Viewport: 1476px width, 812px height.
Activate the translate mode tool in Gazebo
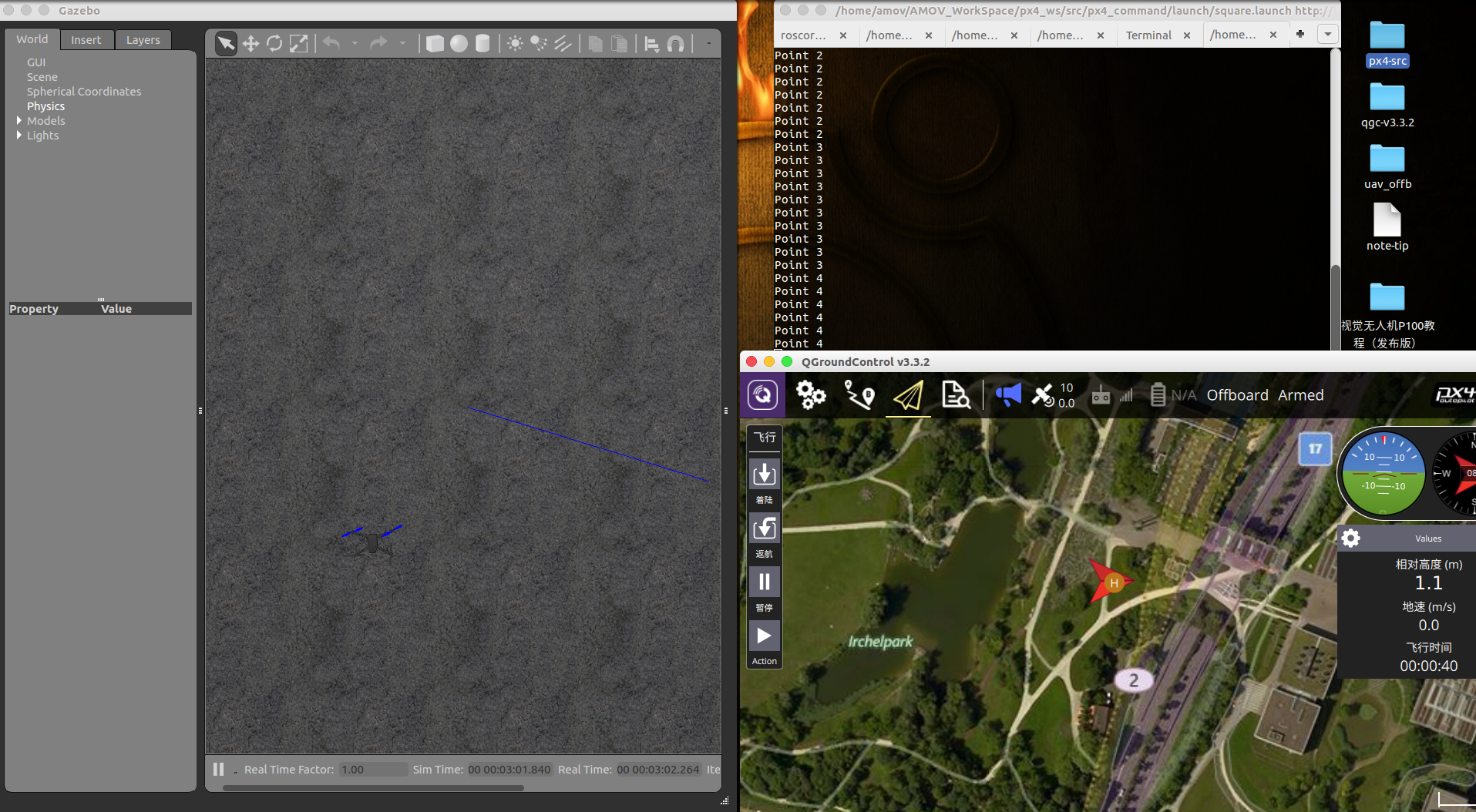coord(250,43)
